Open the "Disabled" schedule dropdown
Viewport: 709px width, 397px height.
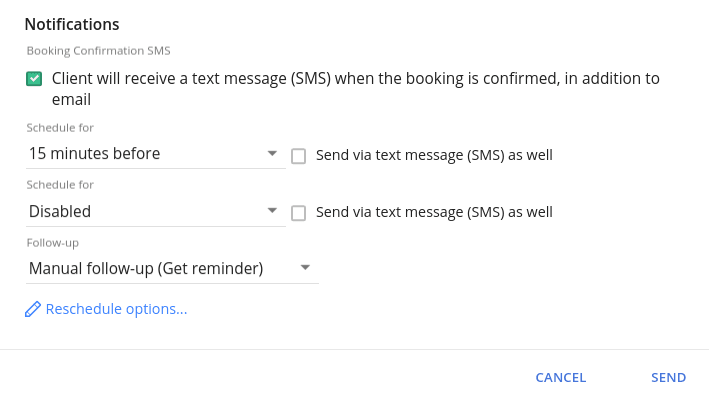pos(156,211)
